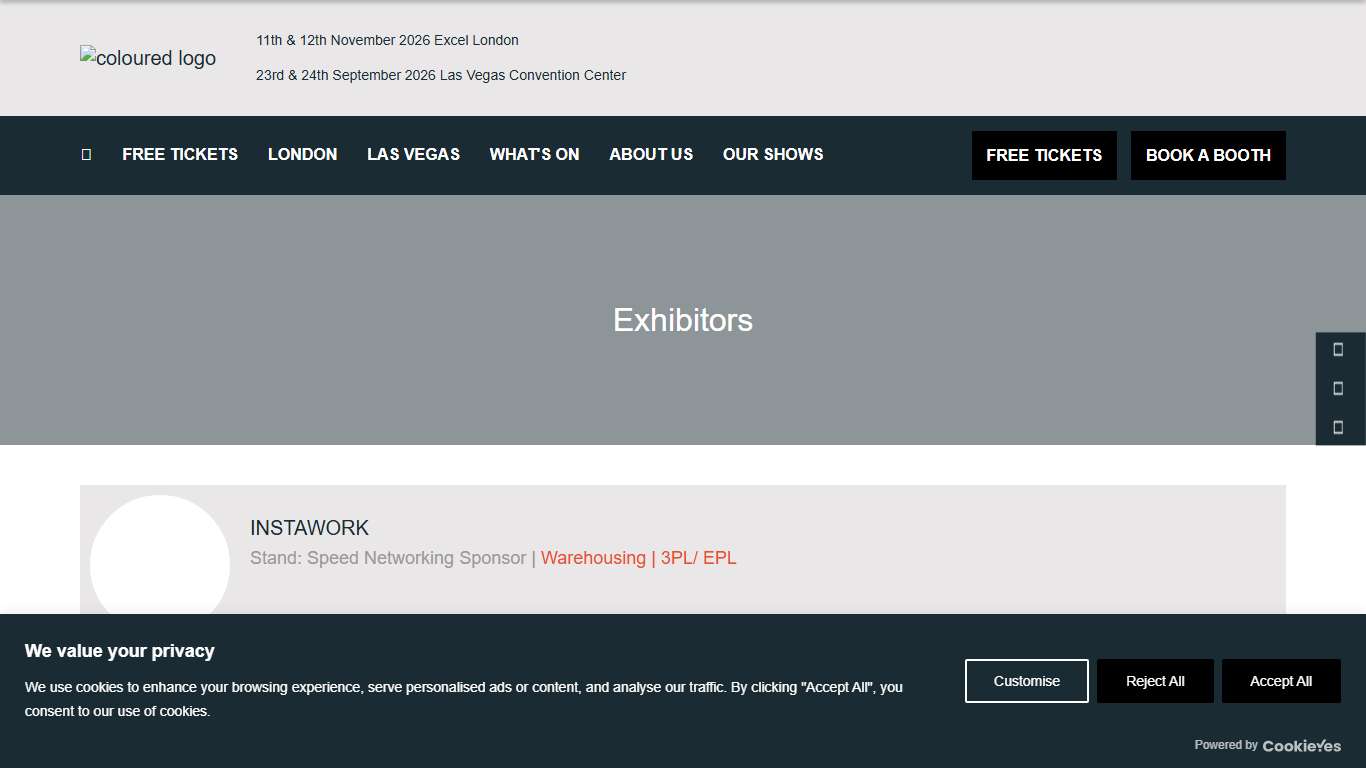Click the Cookieyes logo in the banner

1301,746
